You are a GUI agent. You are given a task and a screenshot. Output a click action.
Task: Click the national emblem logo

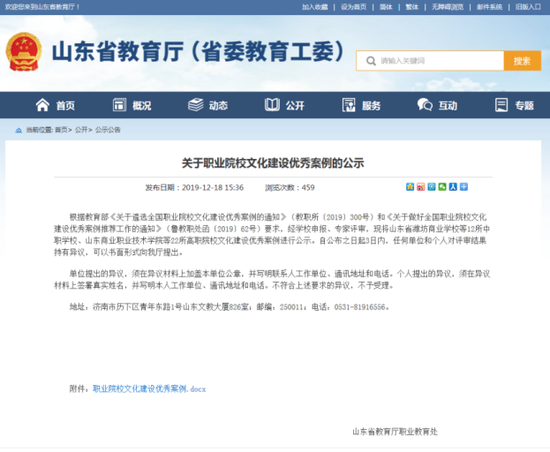[24, 52]
